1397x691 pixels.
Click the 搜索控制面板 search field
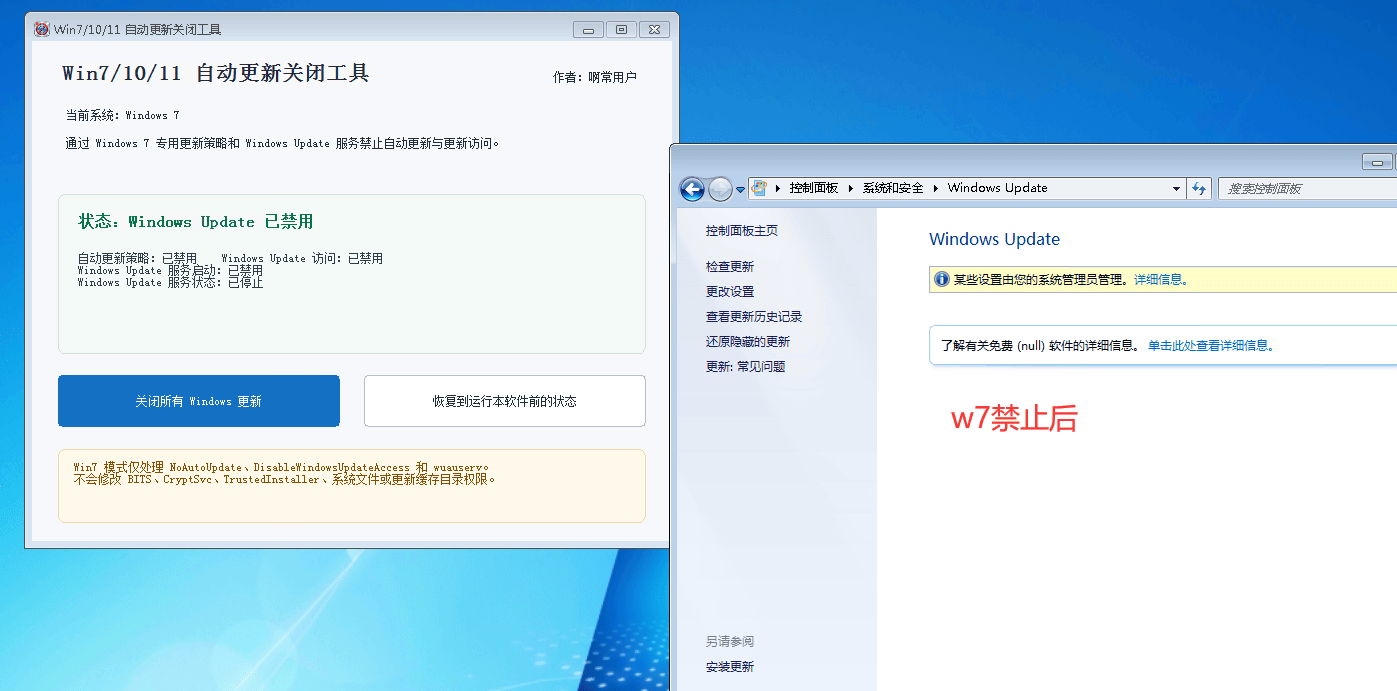click(x=1307, y=188)
